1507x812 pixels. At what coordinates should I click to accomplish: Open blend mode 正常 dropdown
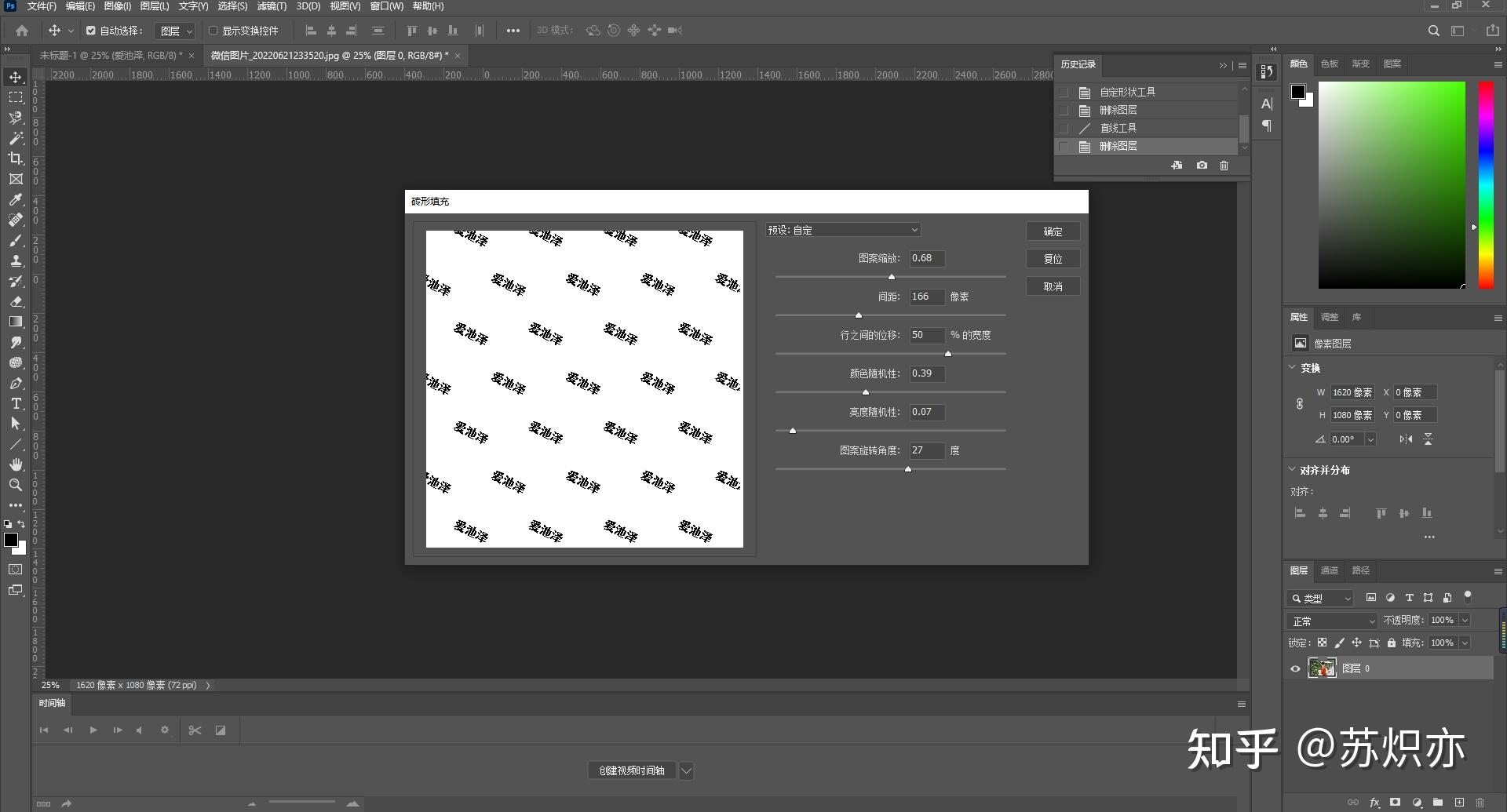(1332, 621)
